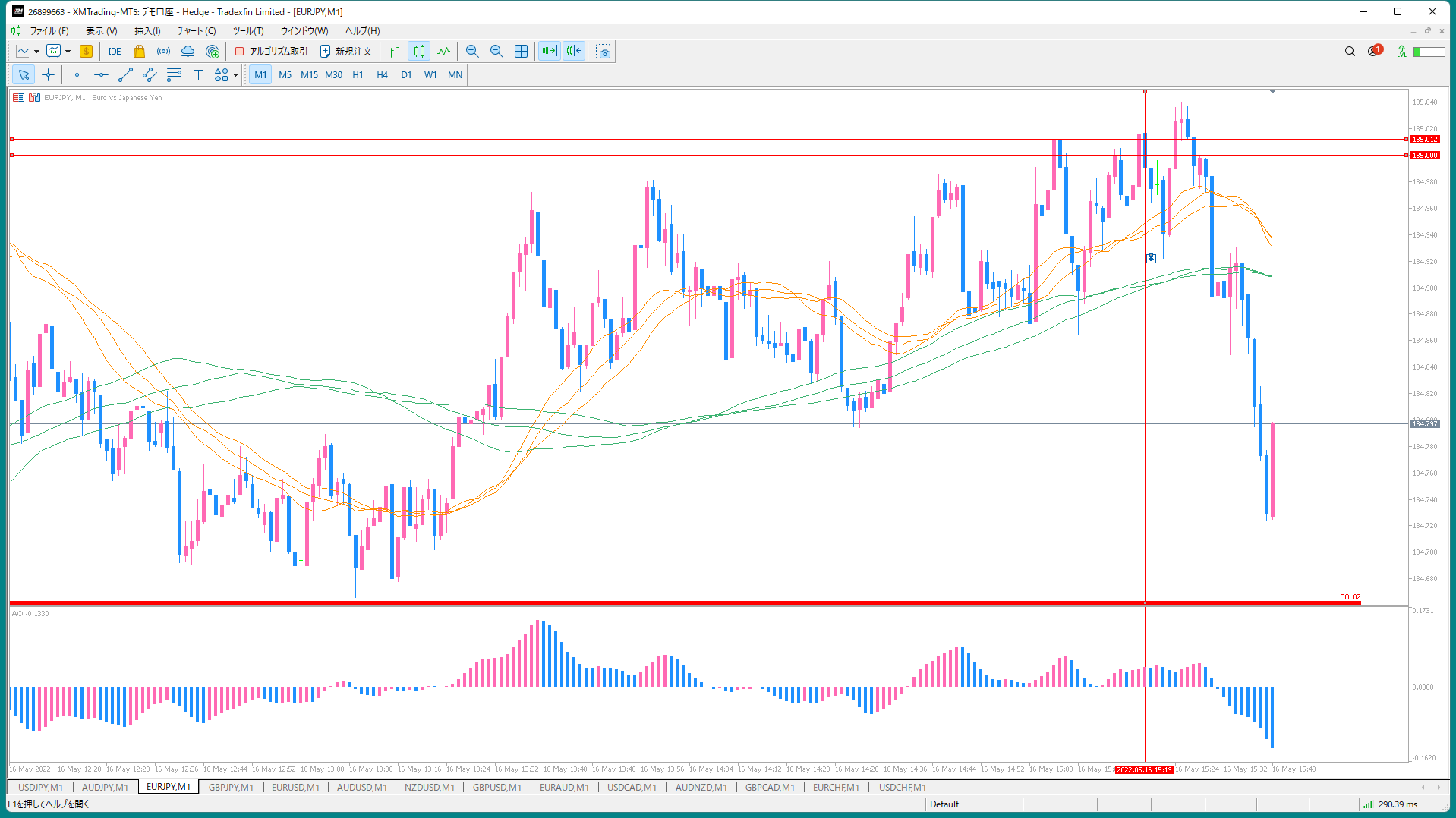
Task: Switch chart to candlestick view
Action: pyautogui.click(x=419, y=52)
